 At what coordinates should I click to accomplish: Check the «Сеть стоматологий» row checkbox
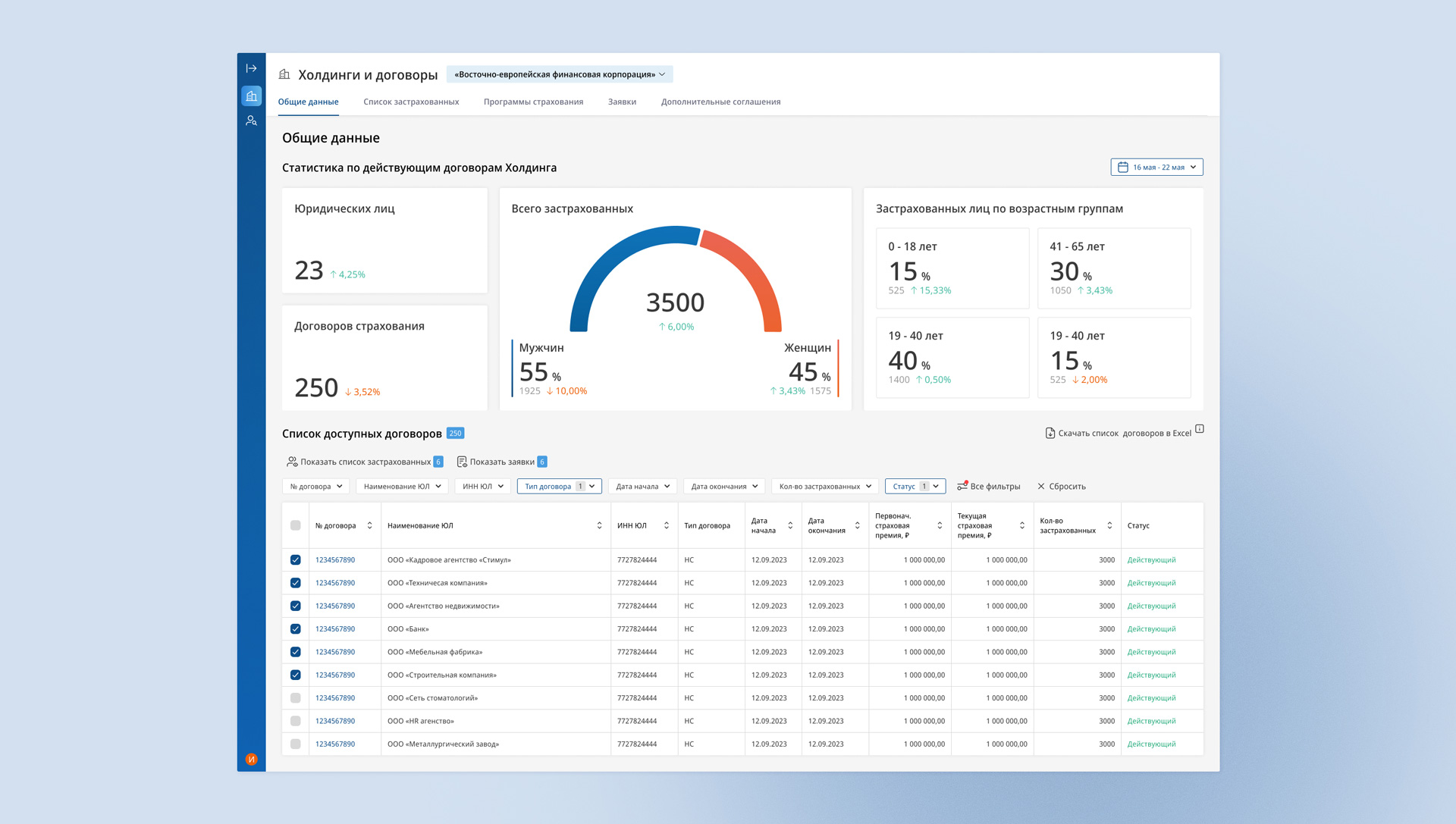[296, 698]
